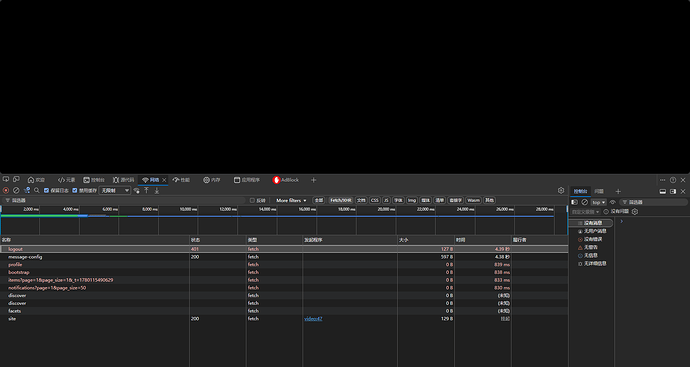Switch to the Issues tab in quick view
Screen dimensions: 690x367
click(x=599, y=191)
